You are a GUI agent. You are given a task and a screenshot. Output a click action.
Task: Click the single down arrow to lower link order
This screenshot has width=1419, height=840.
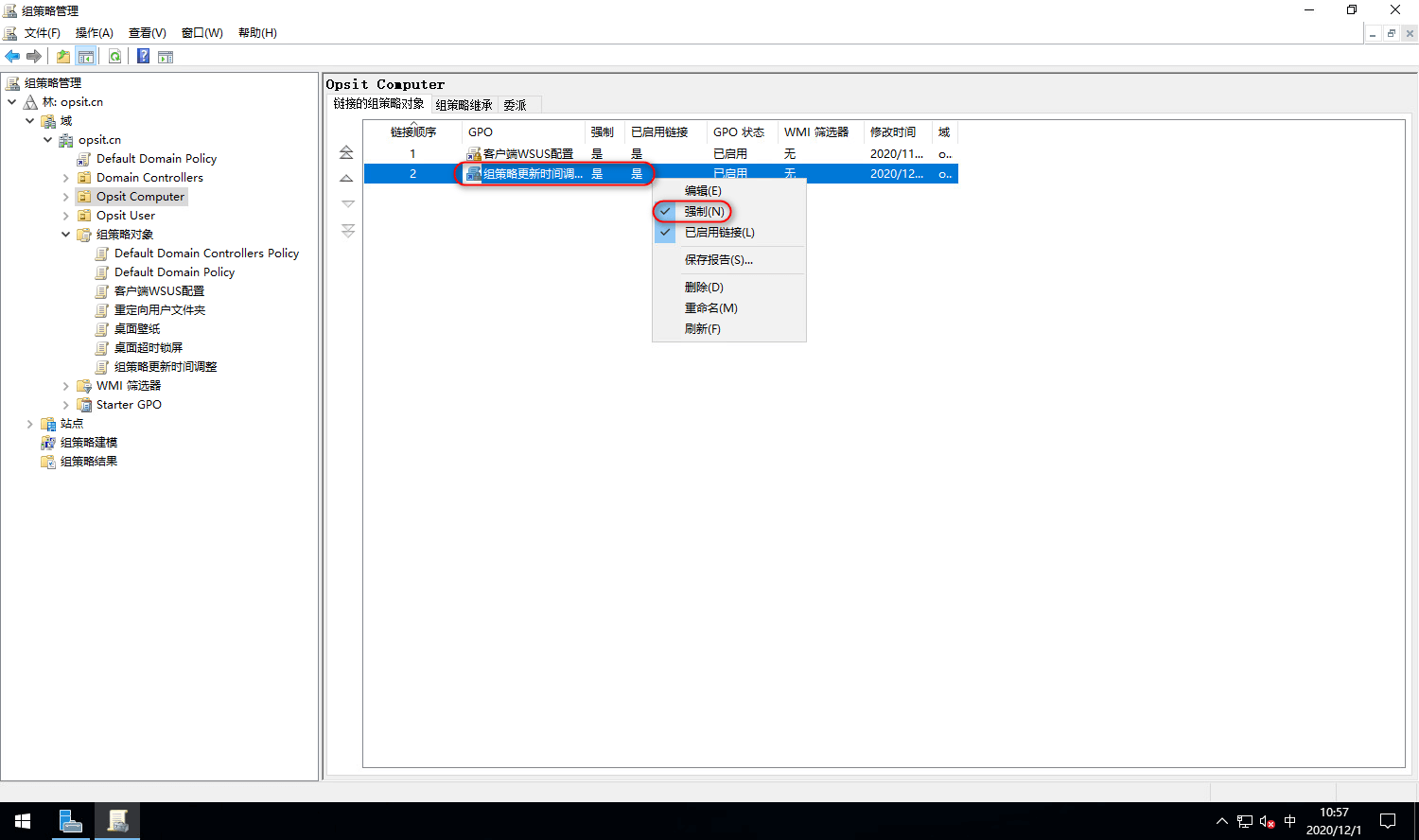click(x=347, y=202)
